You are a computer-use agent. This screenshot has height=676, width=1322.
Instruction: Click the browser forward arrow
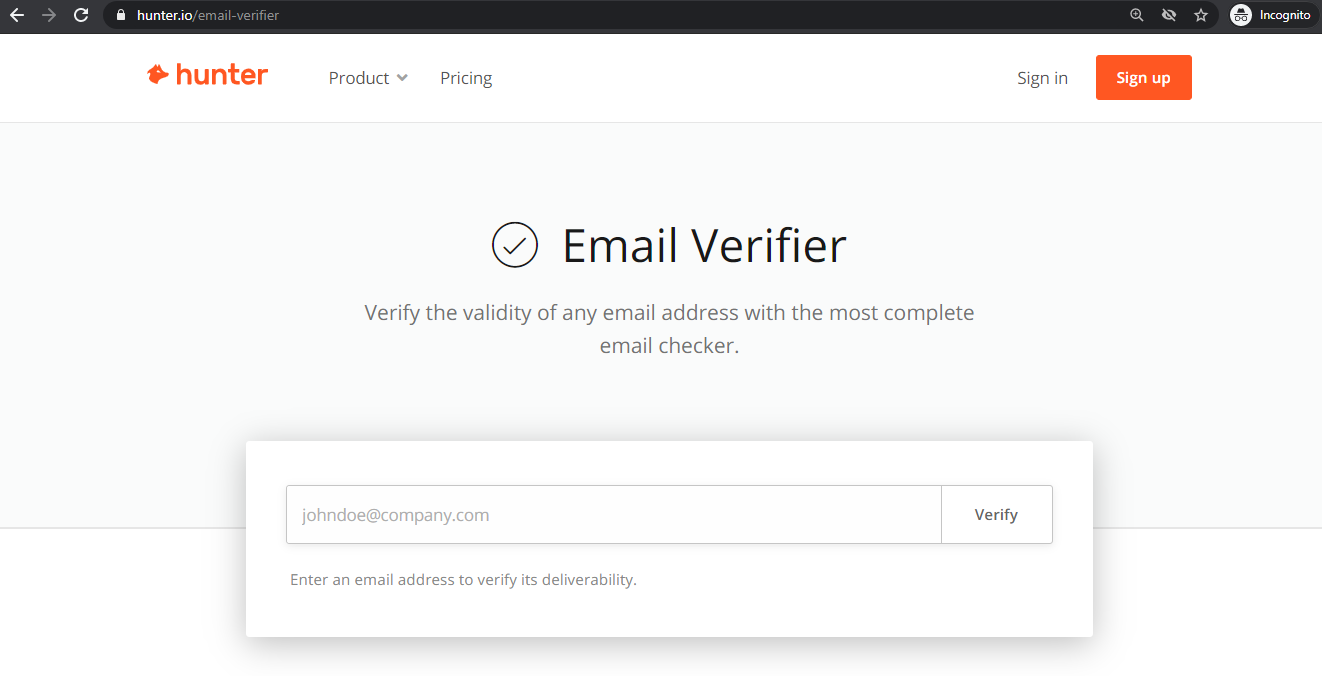tap(49, 15)
